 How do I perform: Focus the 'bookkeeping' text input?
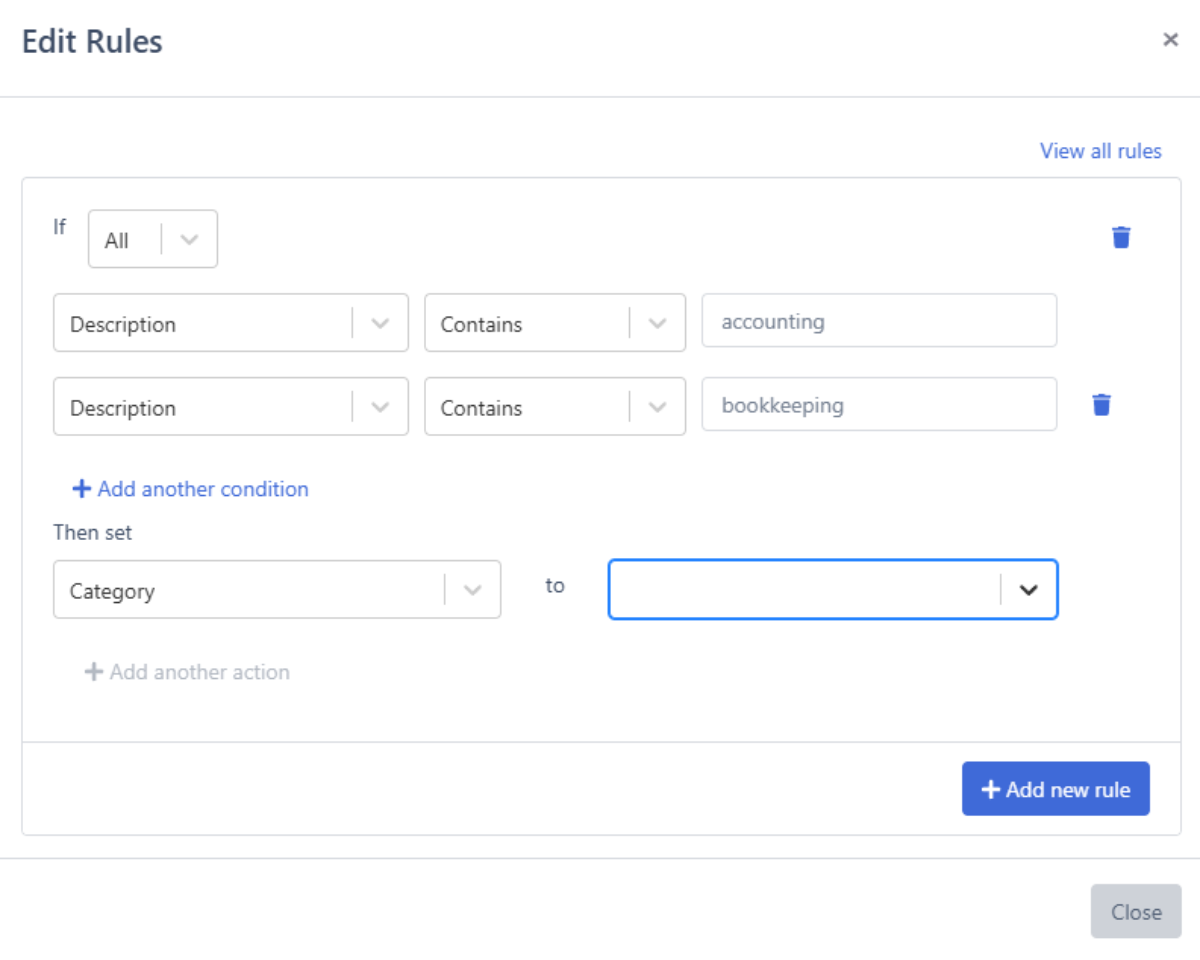[x=878, y=405]
